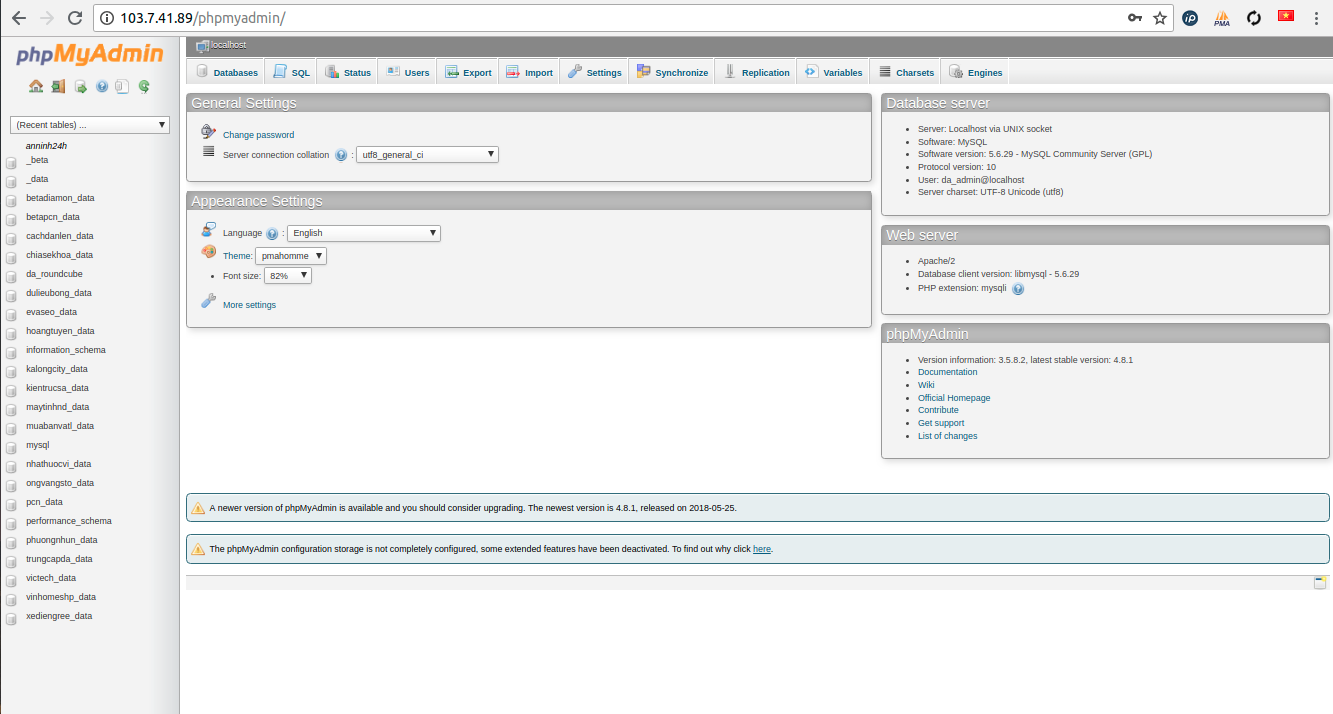The height and width of the screenshot is (714, 1333).
Task: Click the Change password link
Action: tap(258, 135)
